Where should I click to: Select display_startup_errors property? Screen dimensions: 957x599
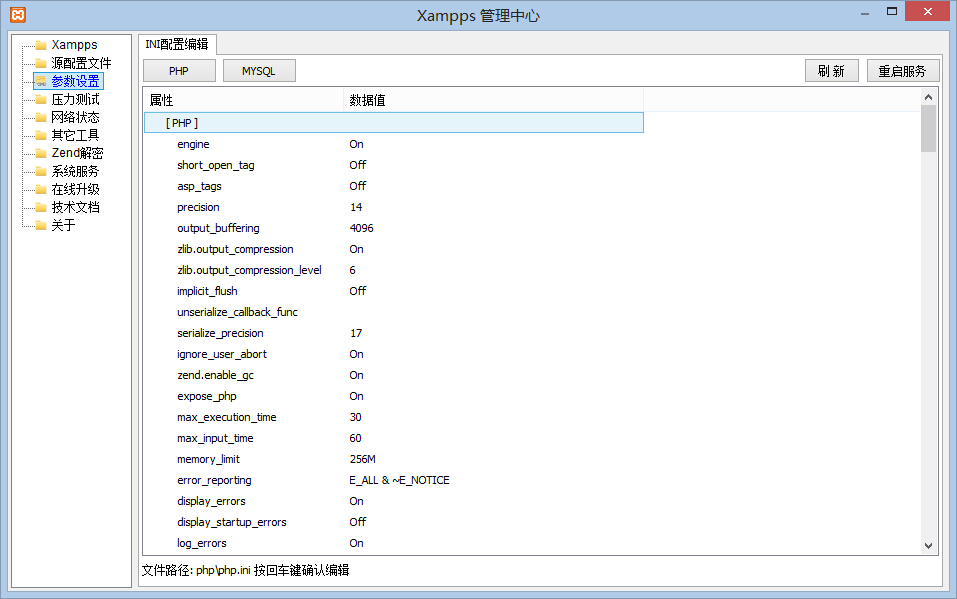pos(231,522)
